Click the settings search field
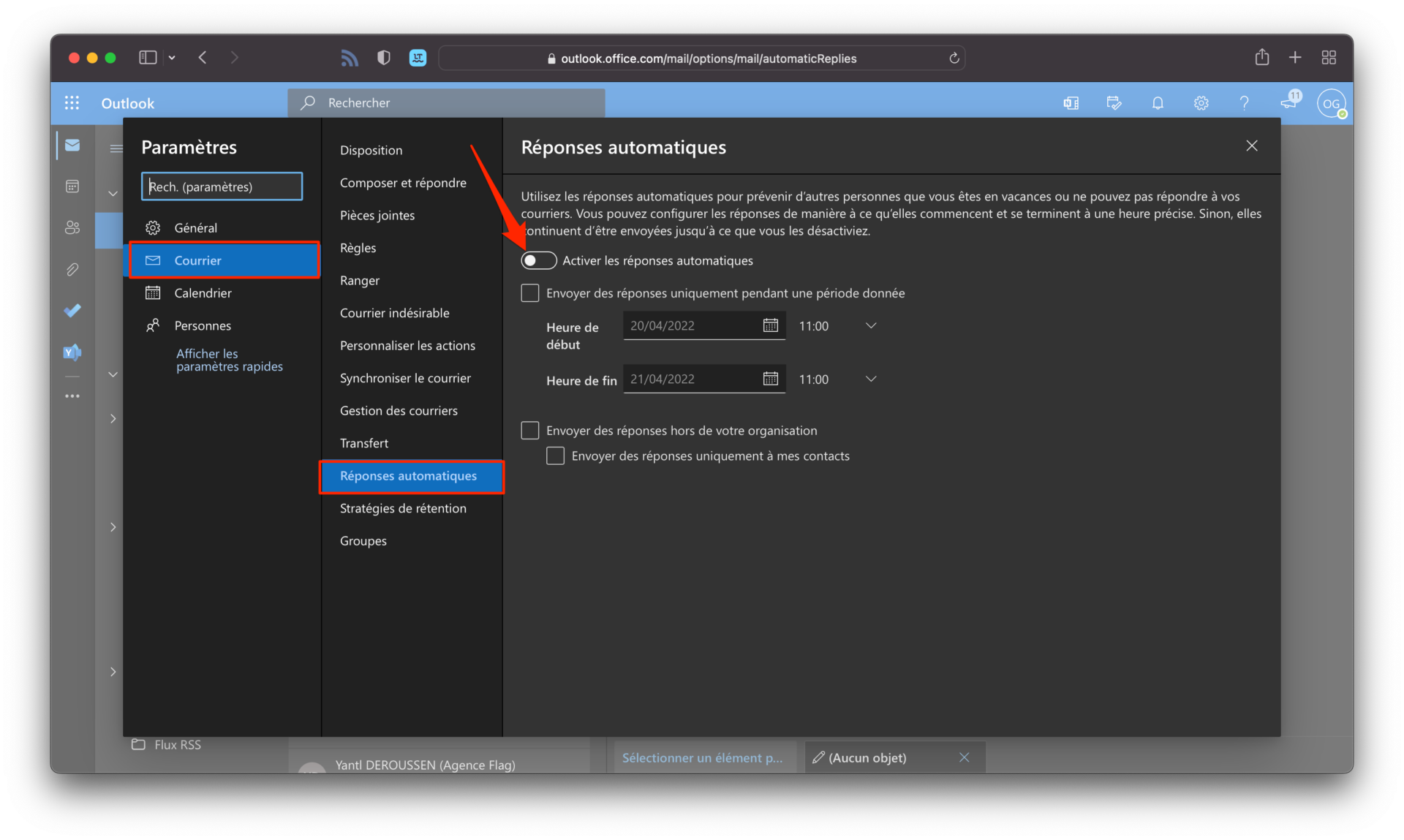Image resolution: width=1404 pixels, height=840 pixels. click(222, 186)
